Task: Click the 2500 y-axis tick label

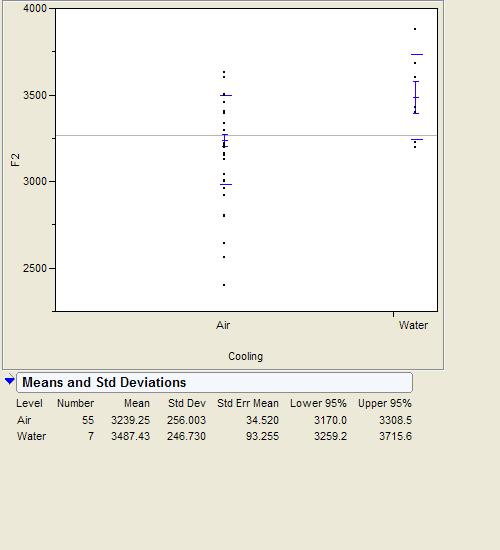Action: click(35, 268)
